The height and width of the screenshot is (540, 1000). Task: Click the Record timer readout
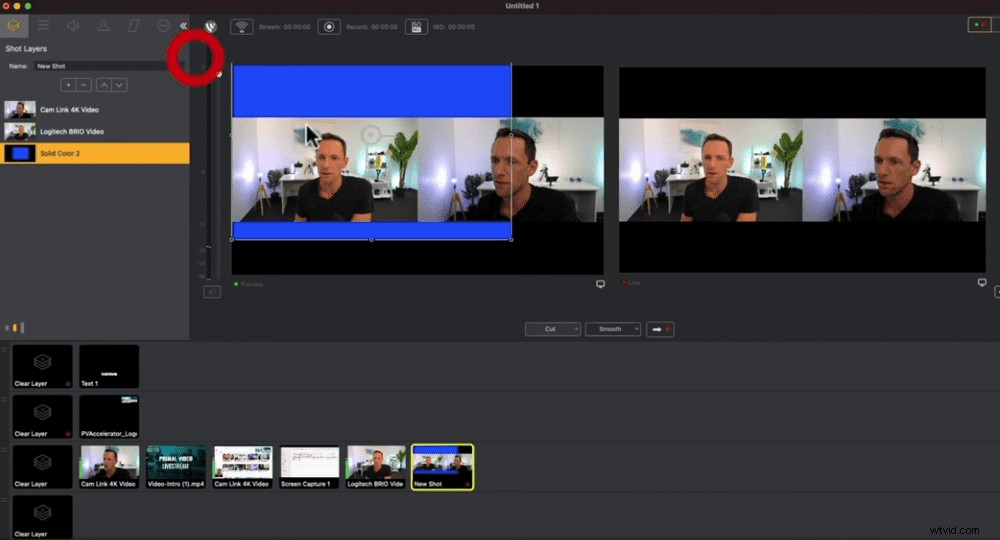372,27
